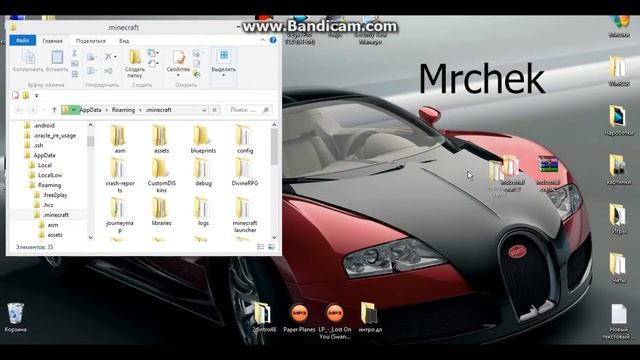
Task: Select the CustomDISkins folder
Action: click(161, 176)
